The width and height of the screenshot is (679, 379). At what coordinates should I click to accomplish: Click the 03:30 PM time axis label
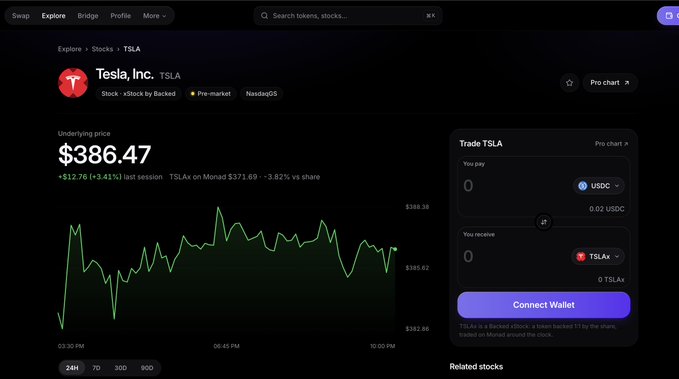[71, 346]
